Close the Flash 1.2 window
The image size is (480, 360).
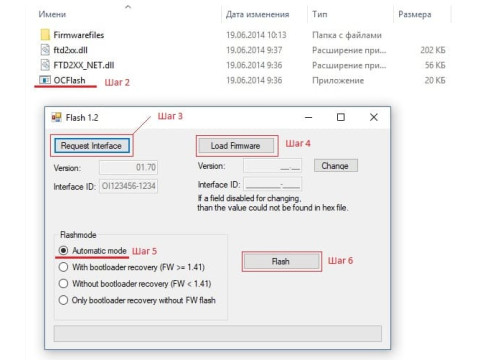coord(374,117)
